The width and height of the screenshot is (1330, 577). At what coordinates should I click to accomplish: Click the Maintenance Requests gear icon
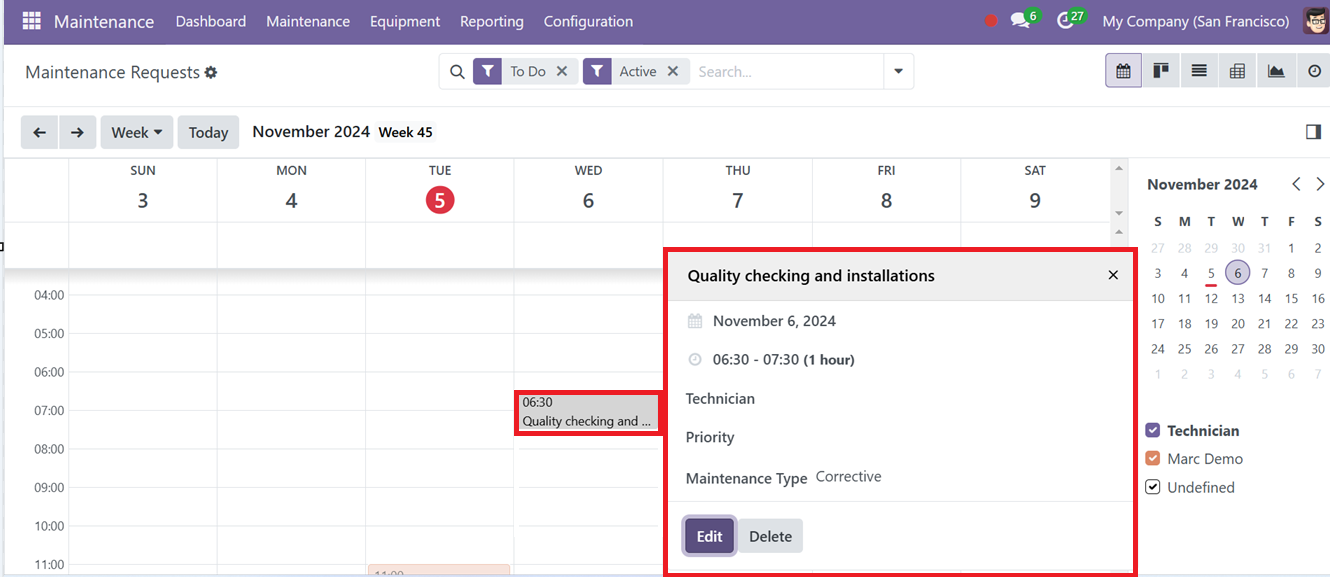[x=211, y=72]
